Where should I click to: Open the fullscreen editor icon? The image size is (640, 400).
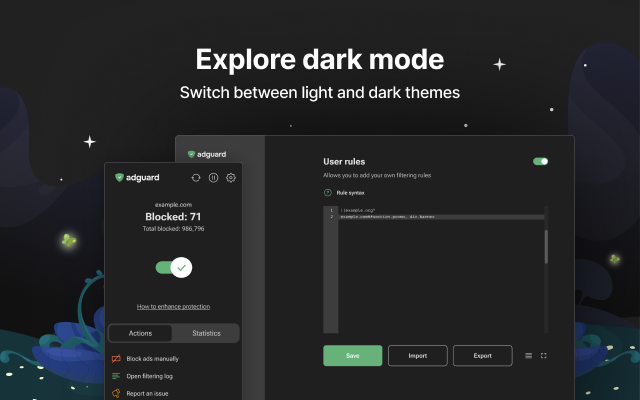[544, 356]
